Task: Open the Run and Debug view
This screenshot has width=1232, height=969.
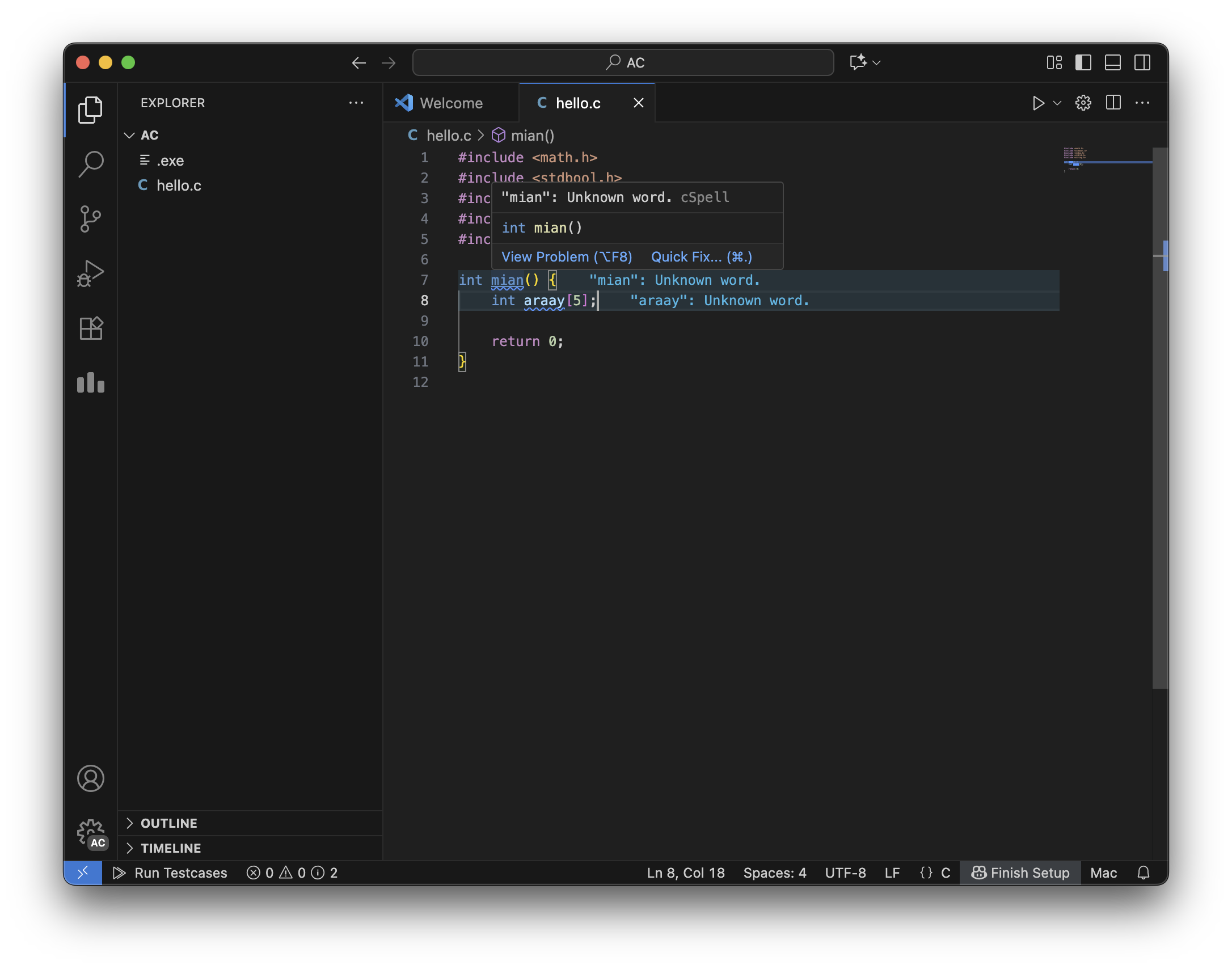Action: point(91,273)
